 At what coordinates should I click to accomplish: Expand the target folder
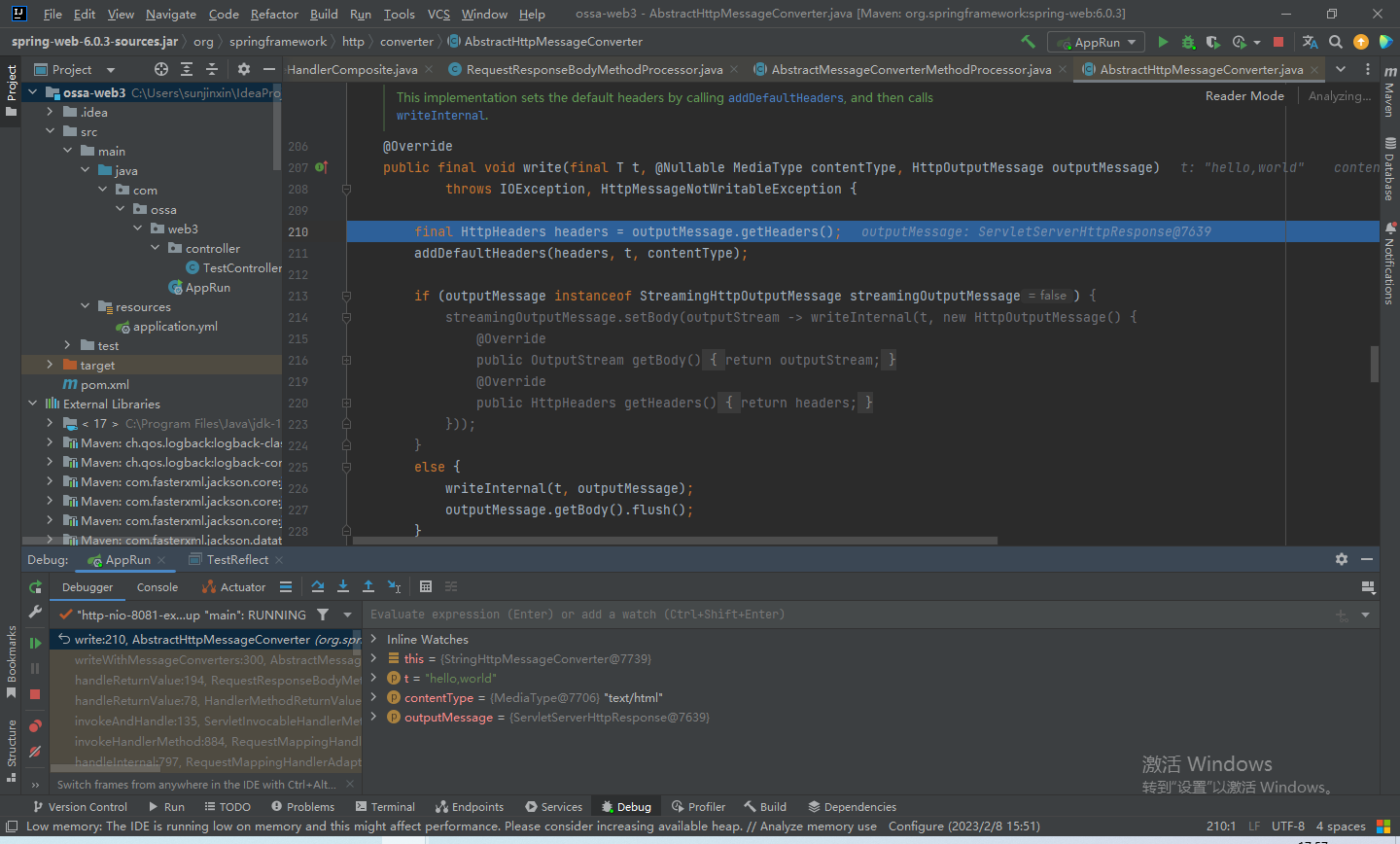click(50, 365)
